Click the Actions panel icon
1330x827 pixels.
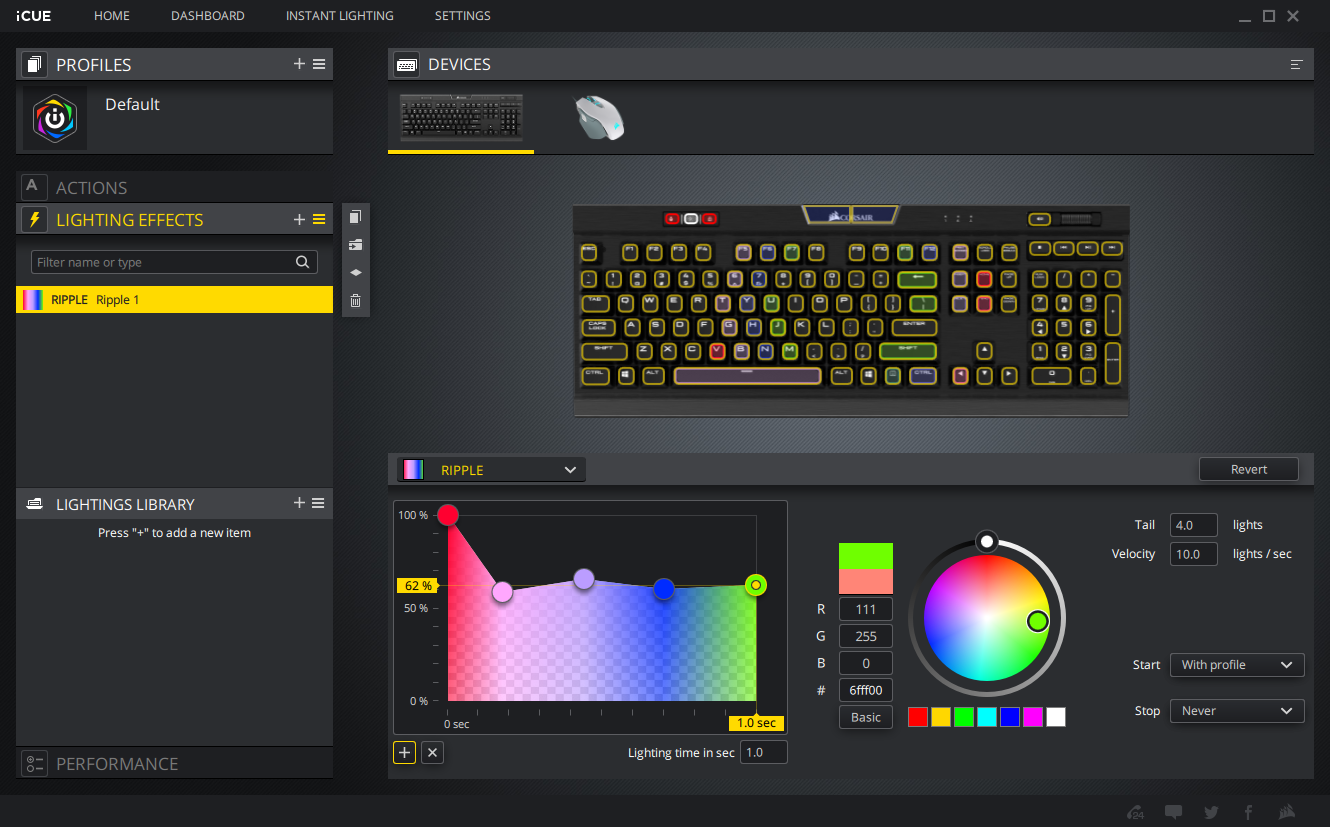[34, 187]
